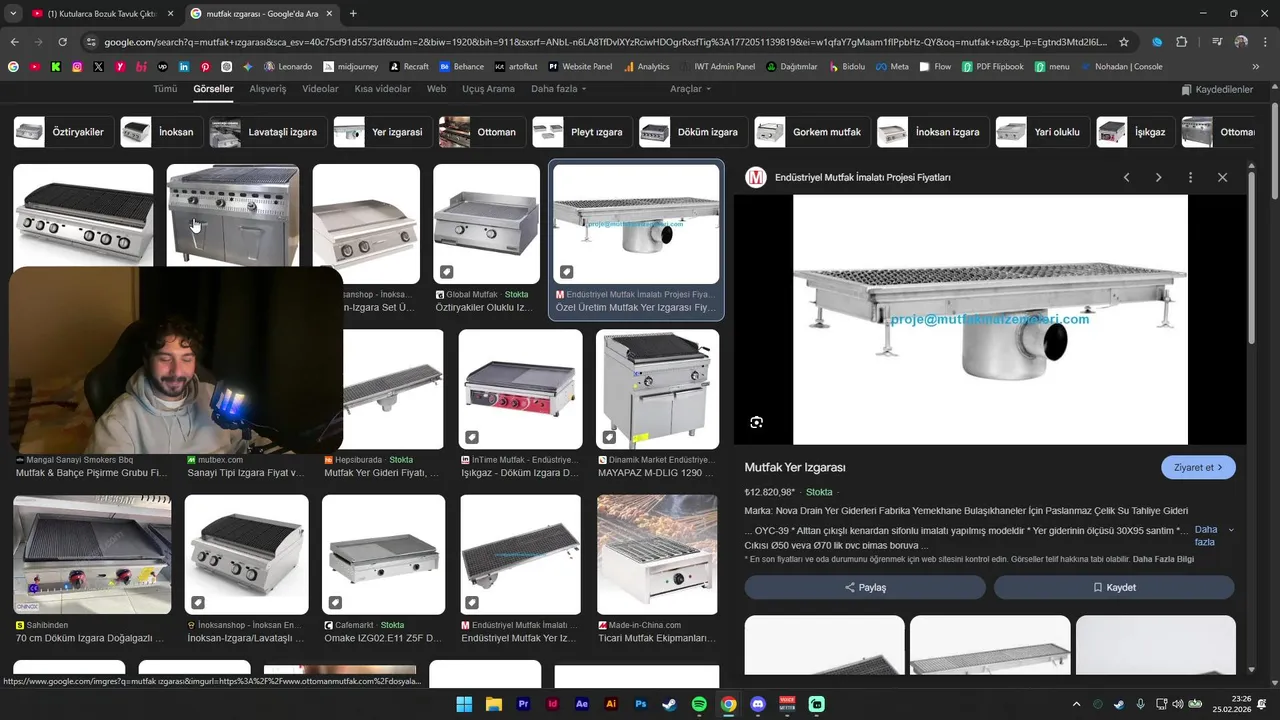Image resolution: width=1280 pixels, height=720 pixels.
Task: Open the MAYAPAZ M-DLIG 1290 image result
Action: (x=657, y=389)
